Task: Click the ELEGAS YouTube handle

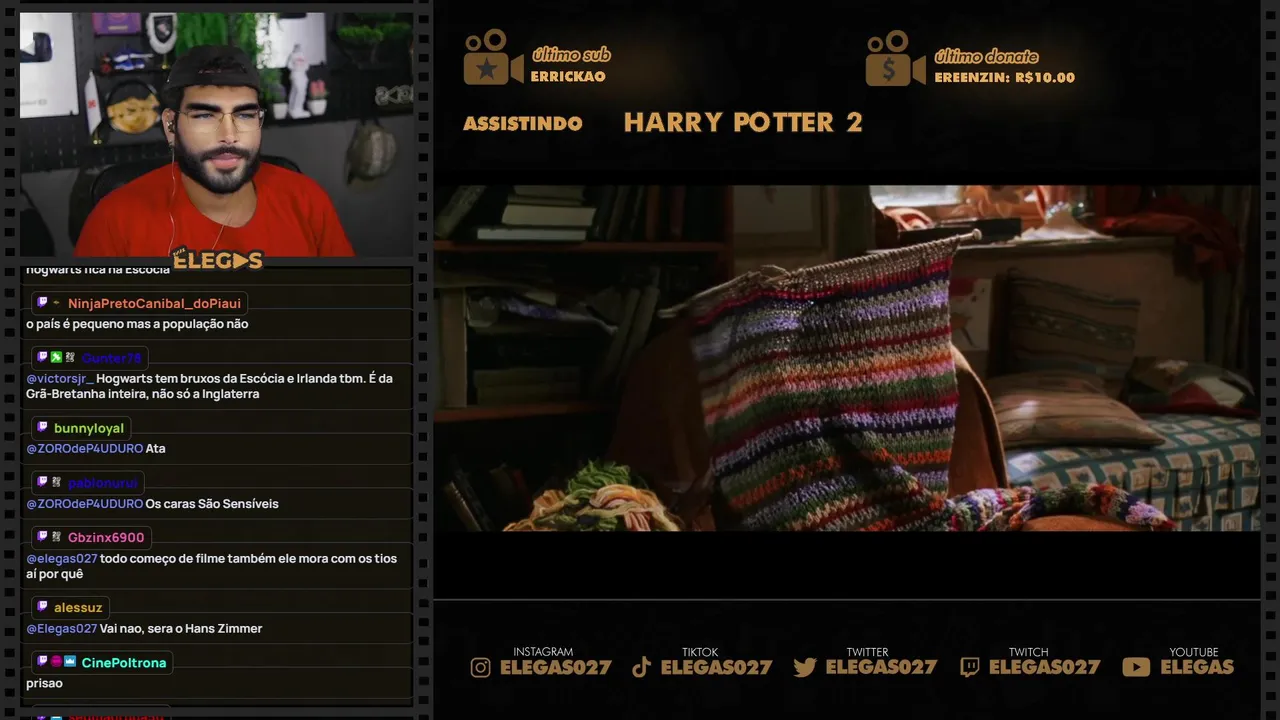Action: [x=1197, y=667]
